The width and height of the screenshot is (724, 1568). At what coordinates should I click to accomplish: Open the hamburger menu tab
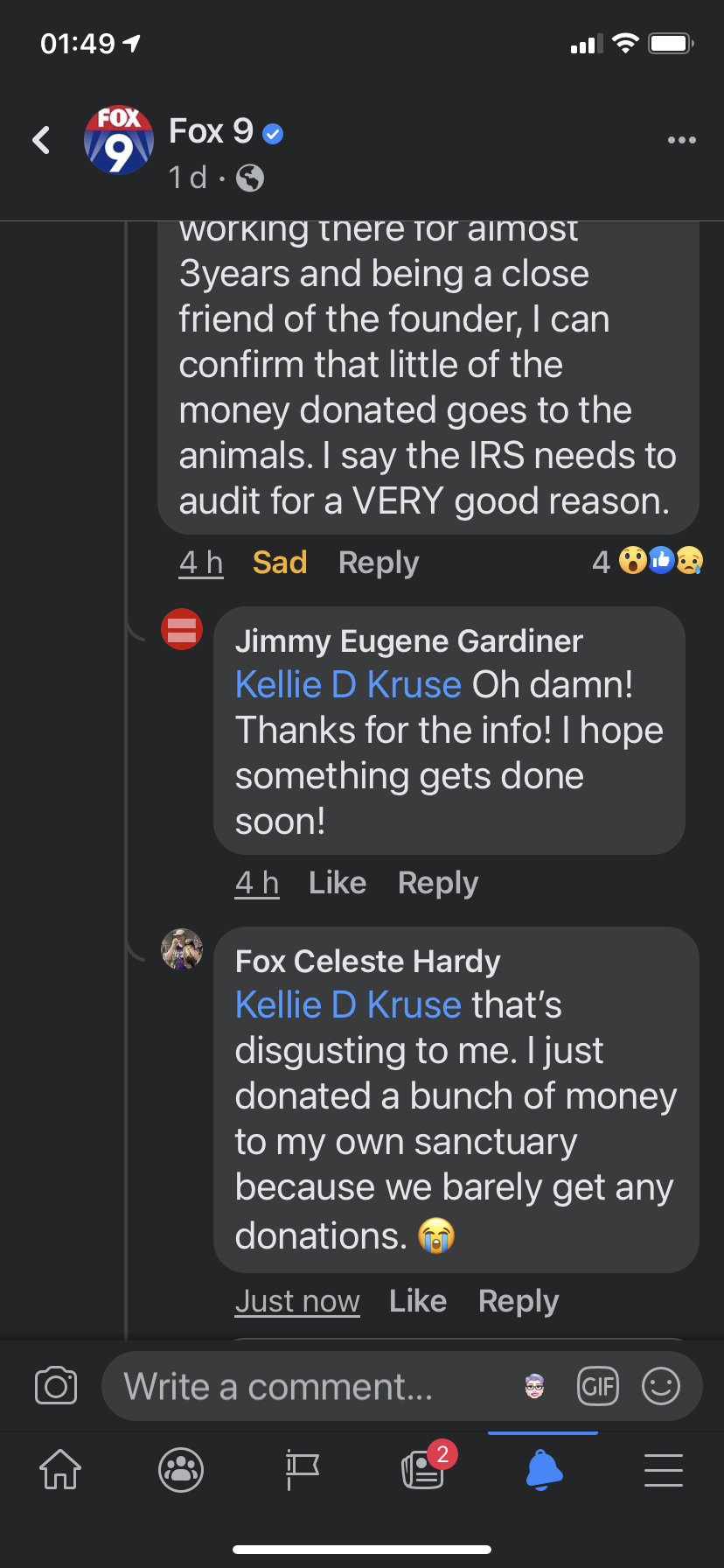pos(664,1469)
